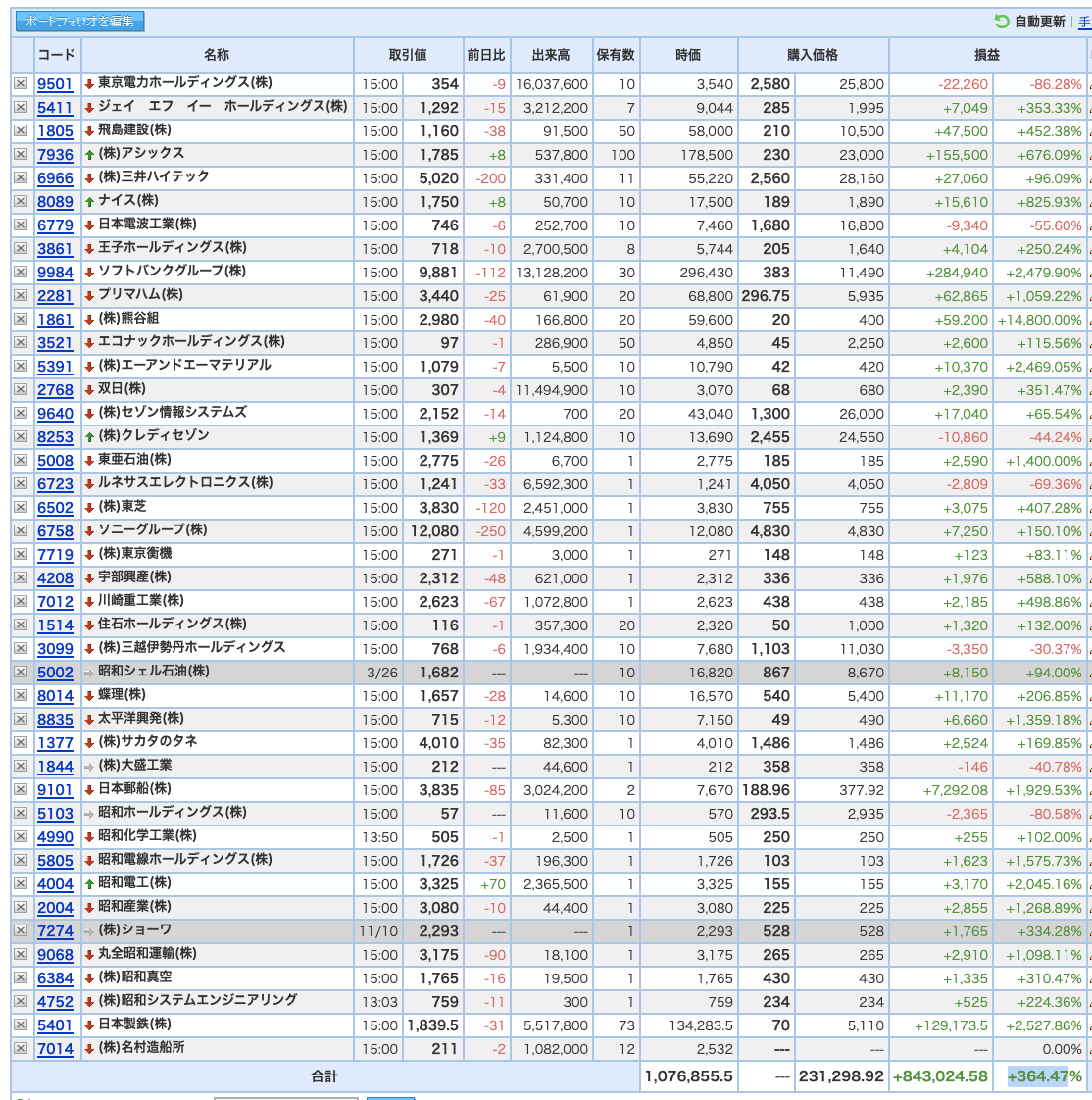The width and height of the screenshot is (1092, 1100).
Task: Click the delete icon for 8089 ナイス
Action: tap(21, 201)
